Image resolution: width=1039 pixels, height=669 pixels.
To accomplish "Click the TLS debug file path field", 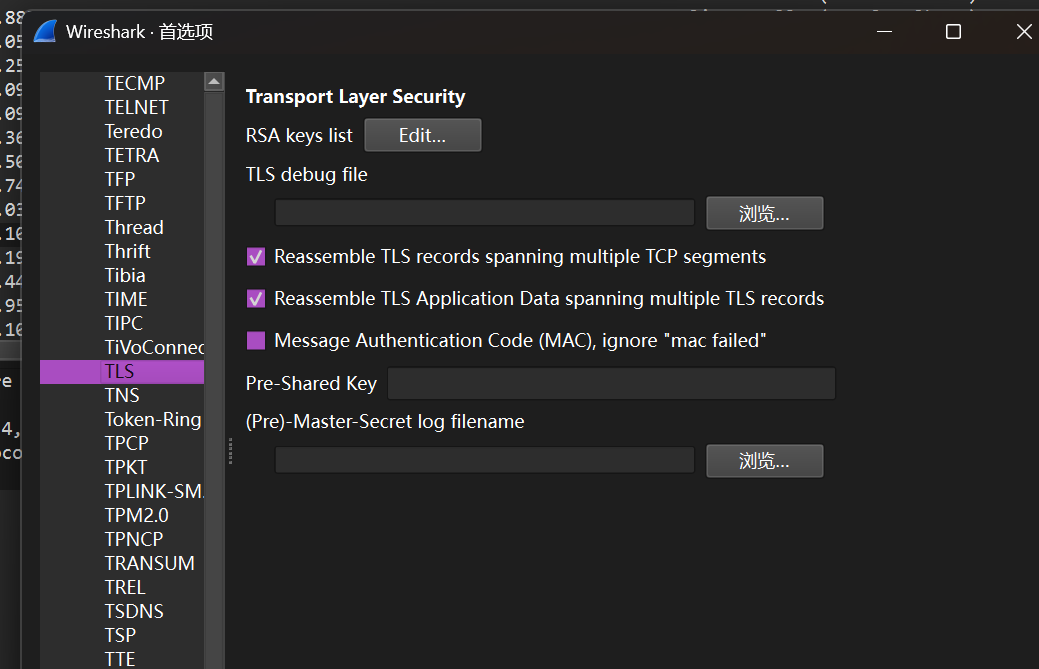I will pos(484,213).
